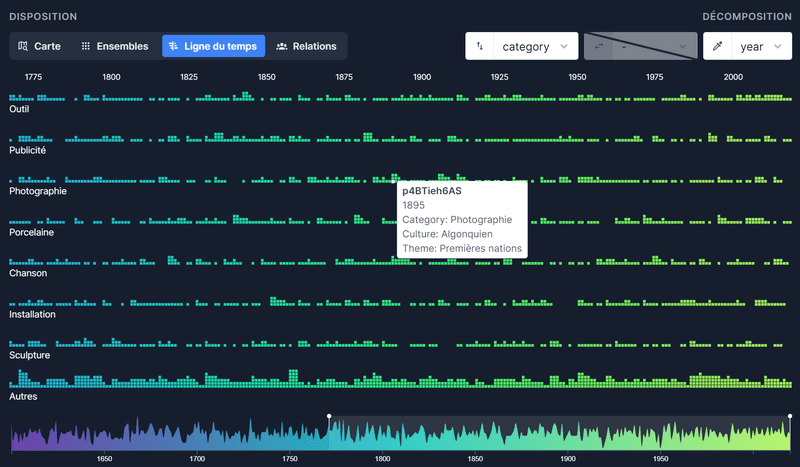Click the people icon beside Relations
Viewport: 800px width, 467px height.
[282, 46]
